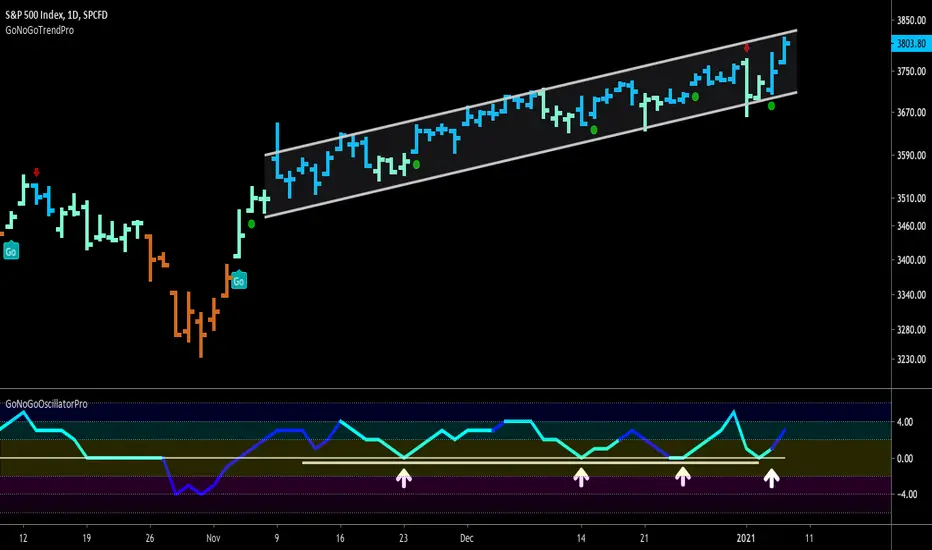Click the 3510.00 price axis label
The image size is (932, 550).
tap(911, 198)
